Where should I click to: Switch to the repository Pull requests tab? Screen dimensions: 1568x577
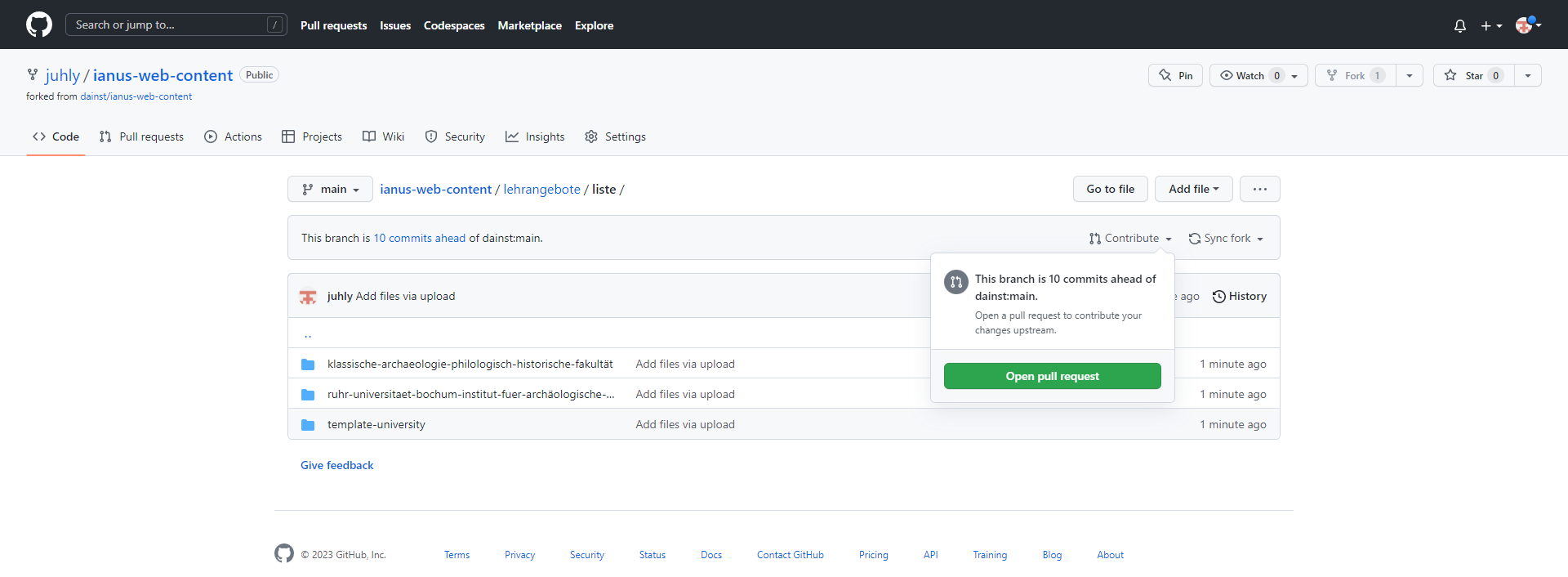(141, 136)
